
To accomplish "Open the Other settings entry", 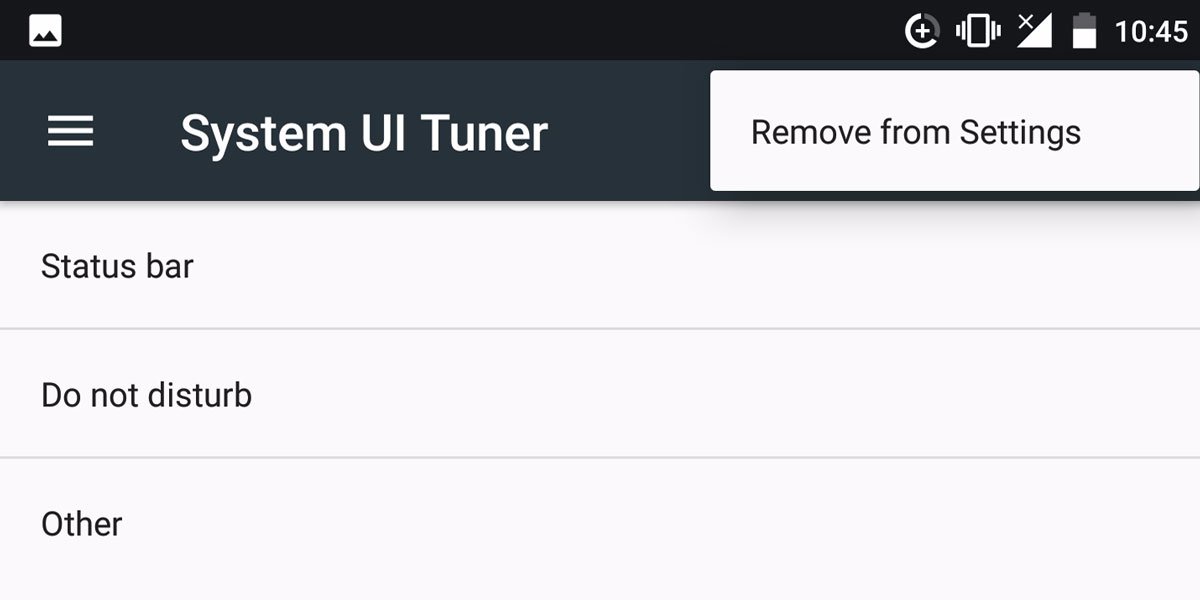I will [600, 524].
